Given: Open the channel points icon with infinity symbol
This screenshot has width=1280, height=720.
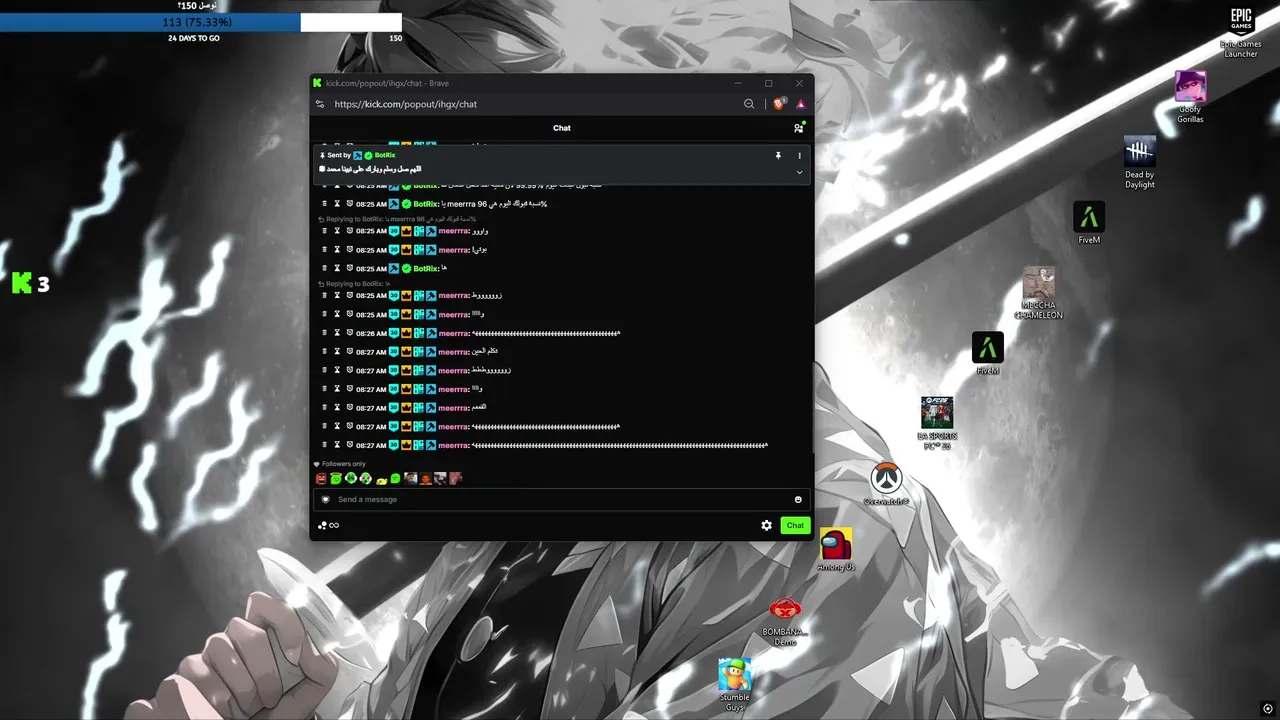Looking at the screenshot, I should (328, 525).
